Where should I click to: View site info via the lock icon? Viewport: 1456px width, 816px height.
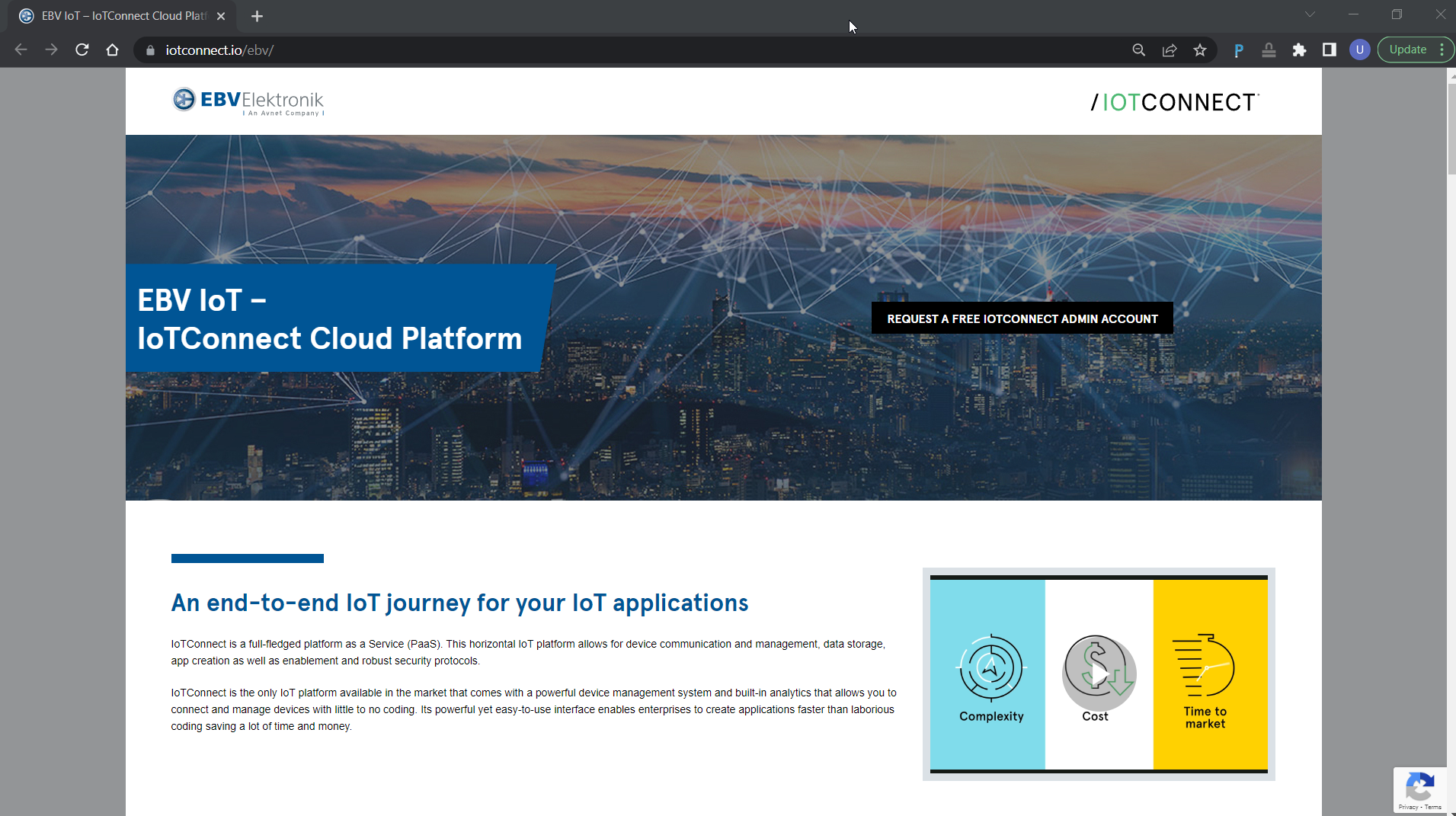150,50
